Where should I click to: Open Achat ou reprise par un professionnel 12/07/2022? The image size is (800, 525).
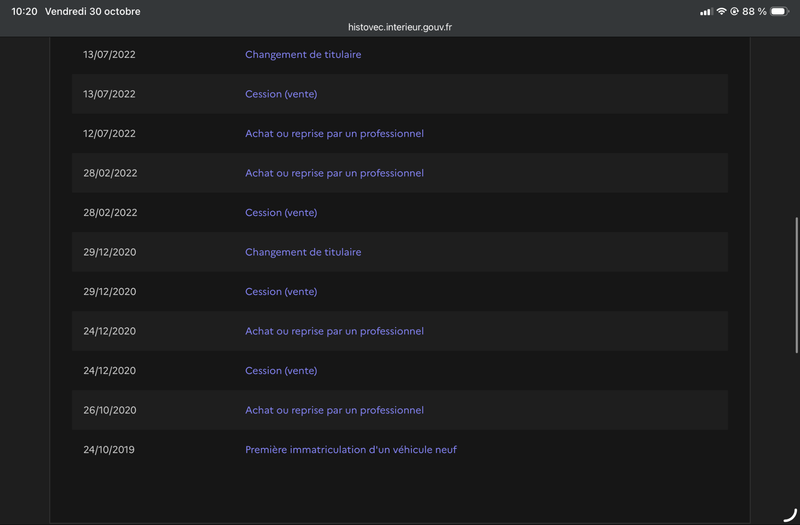[334, 134]
